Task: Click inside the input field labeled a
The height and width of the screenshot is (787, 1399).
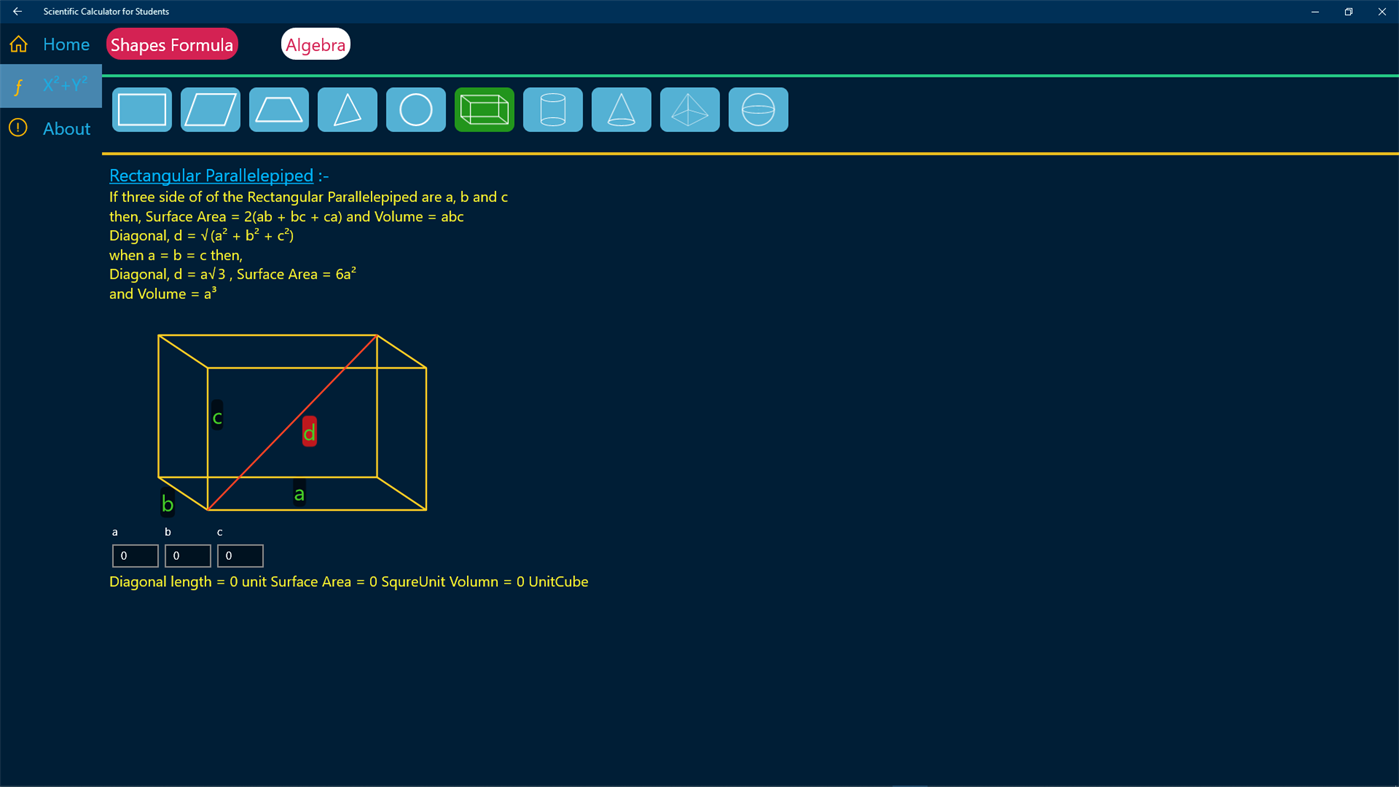Action: pos(134,555)
